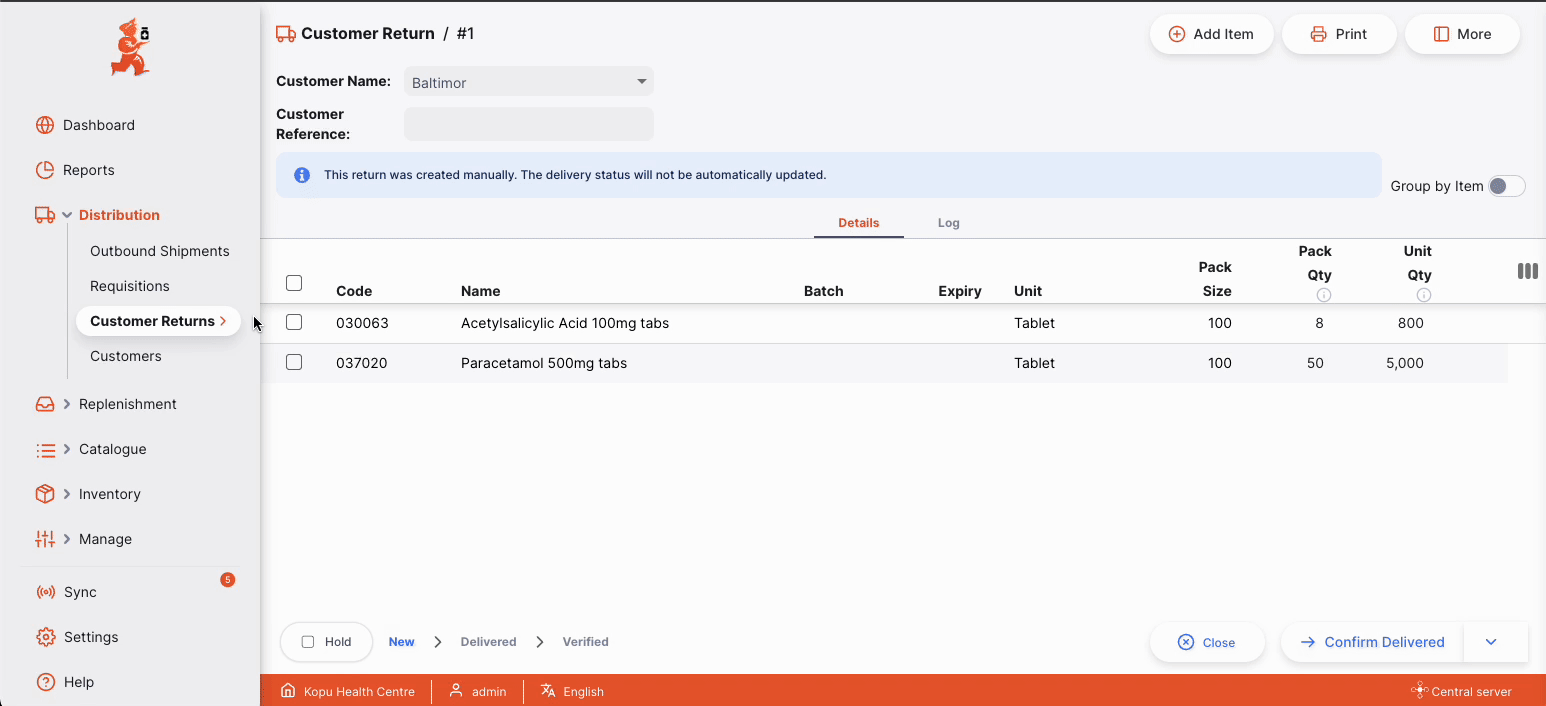Click the Add Item button
Image resolution: width=1546 pixels, height=706 pixels.
click(x=1212, y=34)
